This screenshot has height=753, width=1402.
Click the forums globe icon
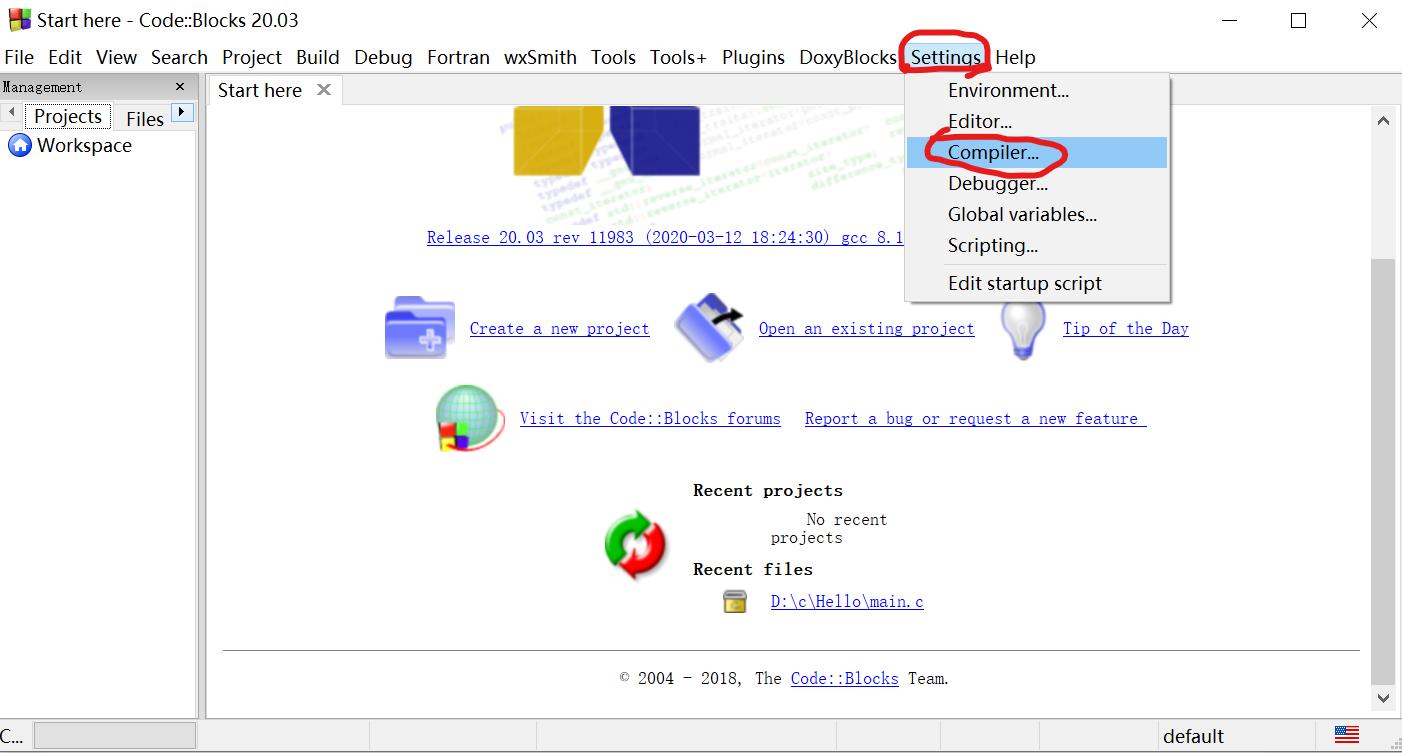[468, 418]
